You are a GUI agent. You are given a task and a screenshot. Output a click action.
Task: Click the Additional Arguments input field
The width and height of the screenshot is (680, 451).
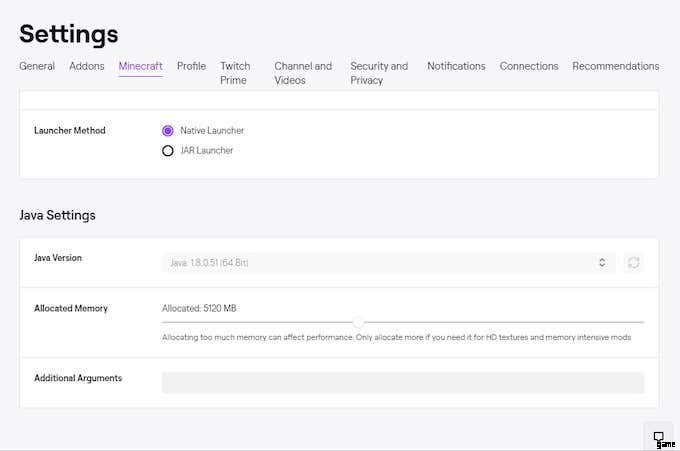pyautogui.click(x=403, y=383)
